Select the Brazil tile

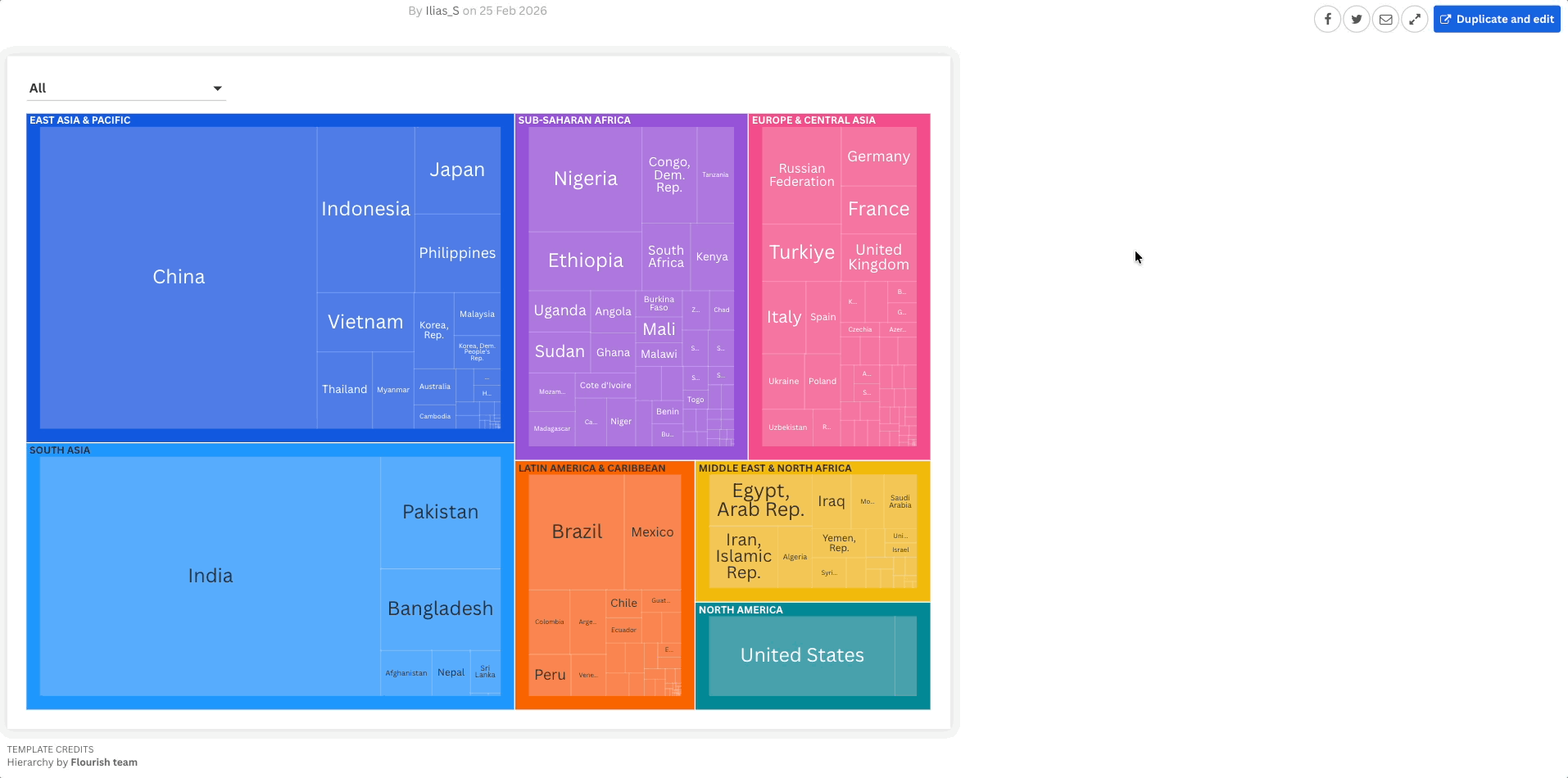577,531
